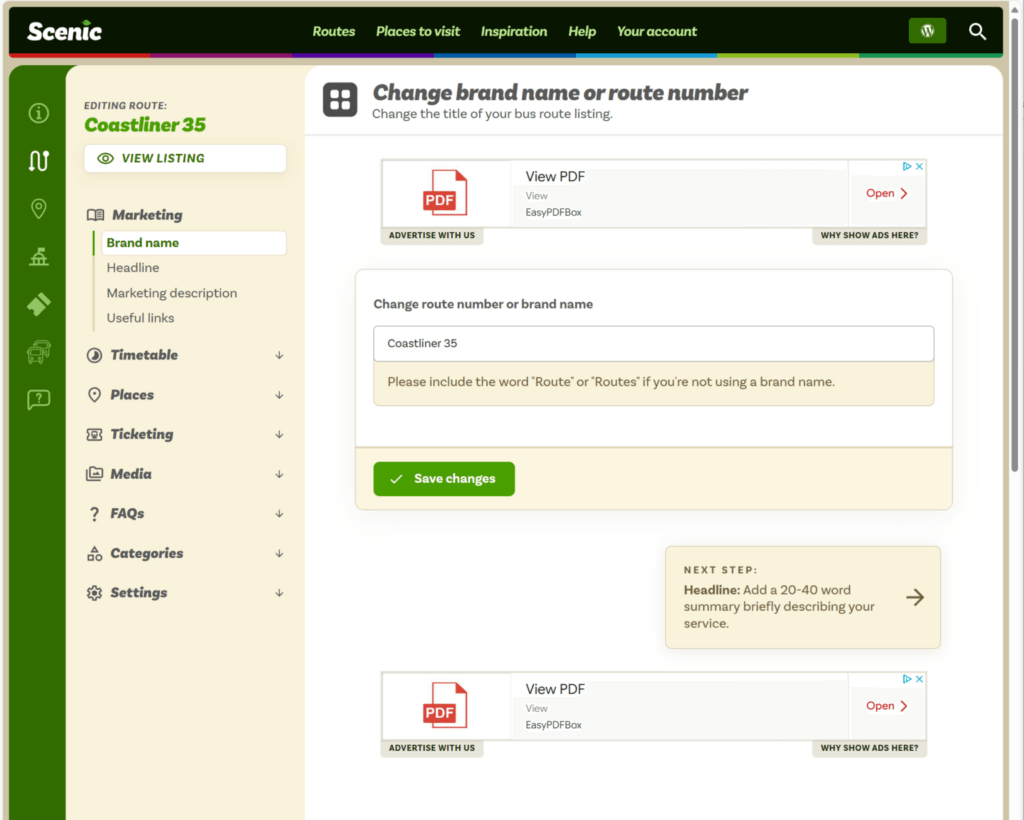Click AdChoices icon on bottom ad
1024x820 pixels.
[907, 679]
